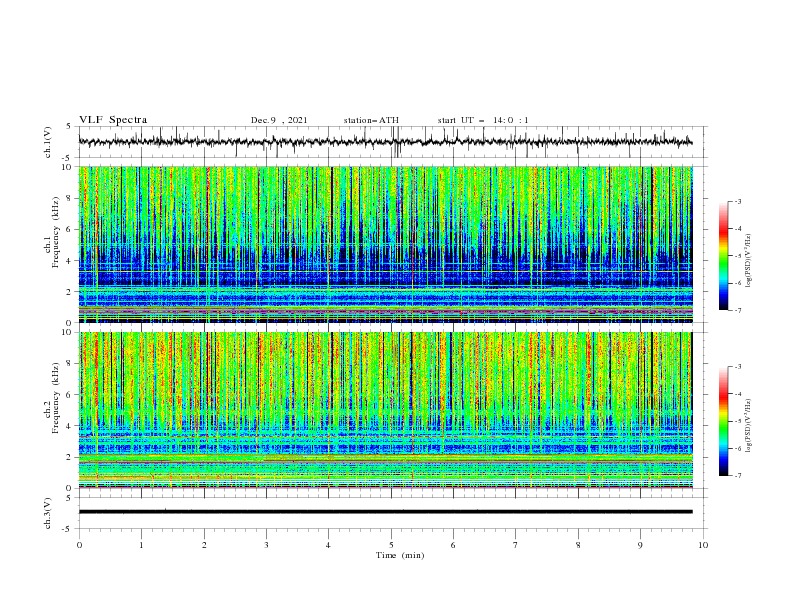Click the color bar beside ch.1 spectrogram
Viewport: 792px width, 612px height.
(x=724, y=256)
